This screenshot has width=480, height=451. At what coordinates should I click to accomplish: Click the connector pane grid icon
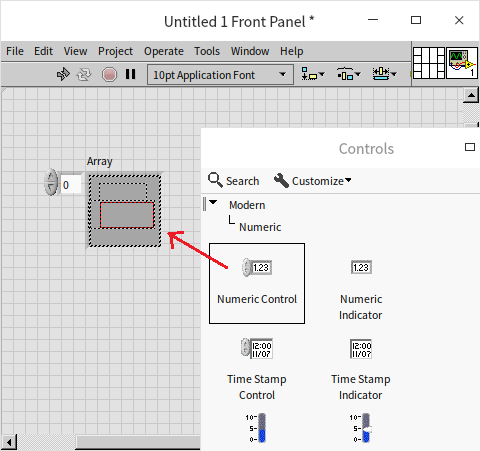(429, 63)
